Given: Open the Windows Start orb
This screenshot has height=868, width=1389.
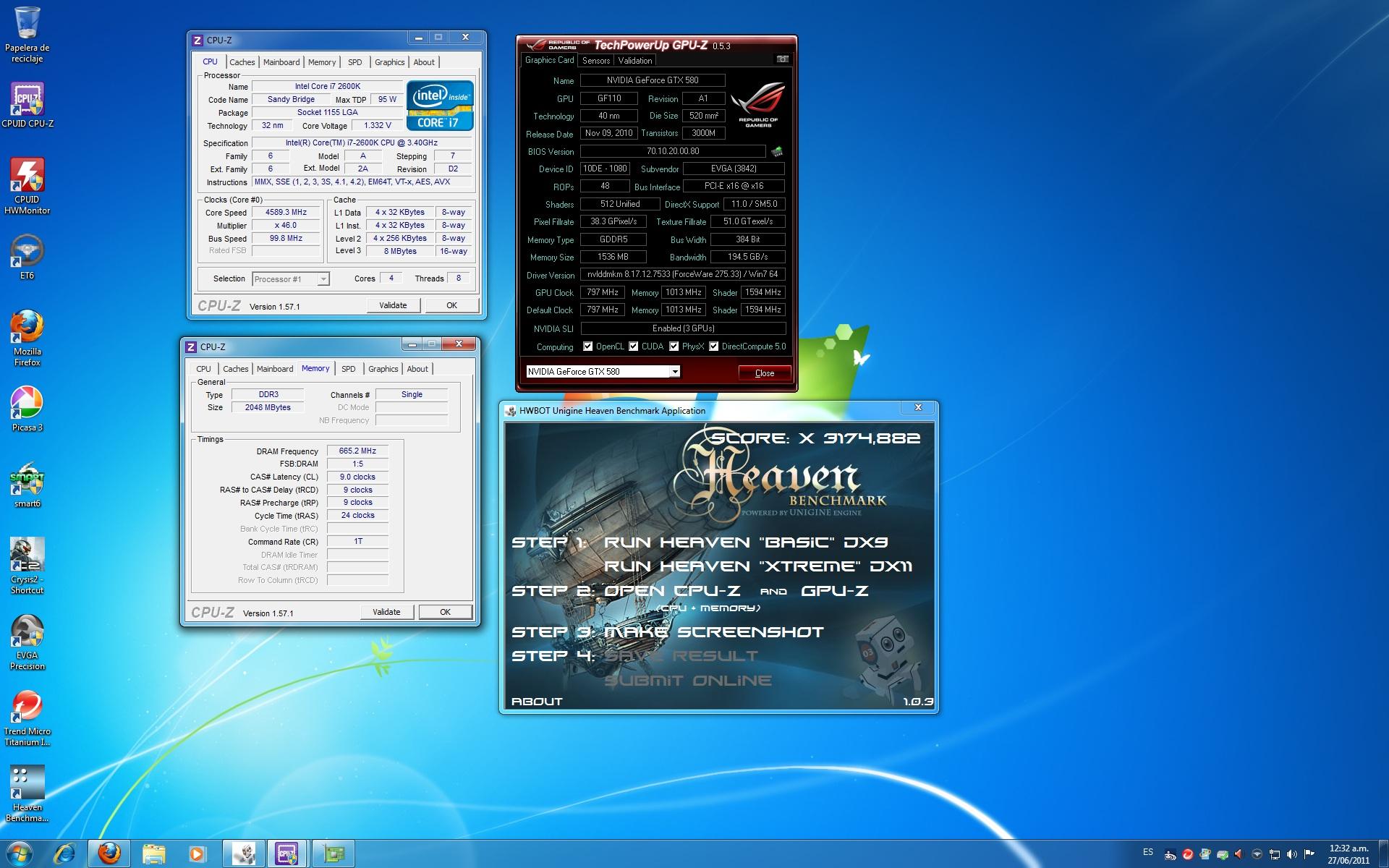Looking at the screenshot, I should [x=20, y=854].
